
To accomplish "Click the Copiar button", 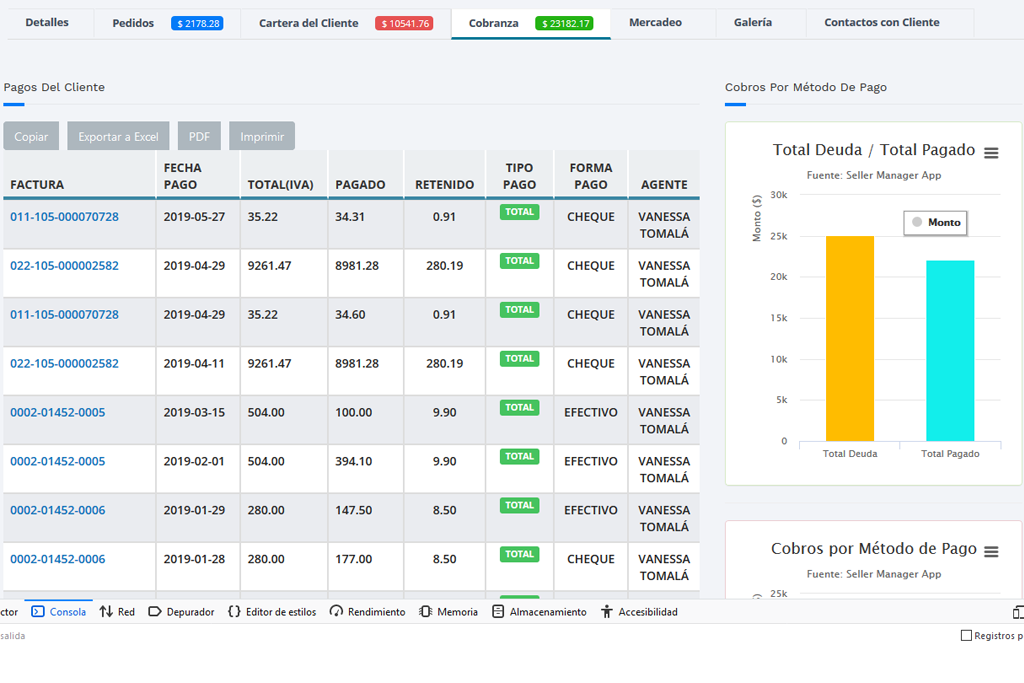I will click(x=31, y=136).
